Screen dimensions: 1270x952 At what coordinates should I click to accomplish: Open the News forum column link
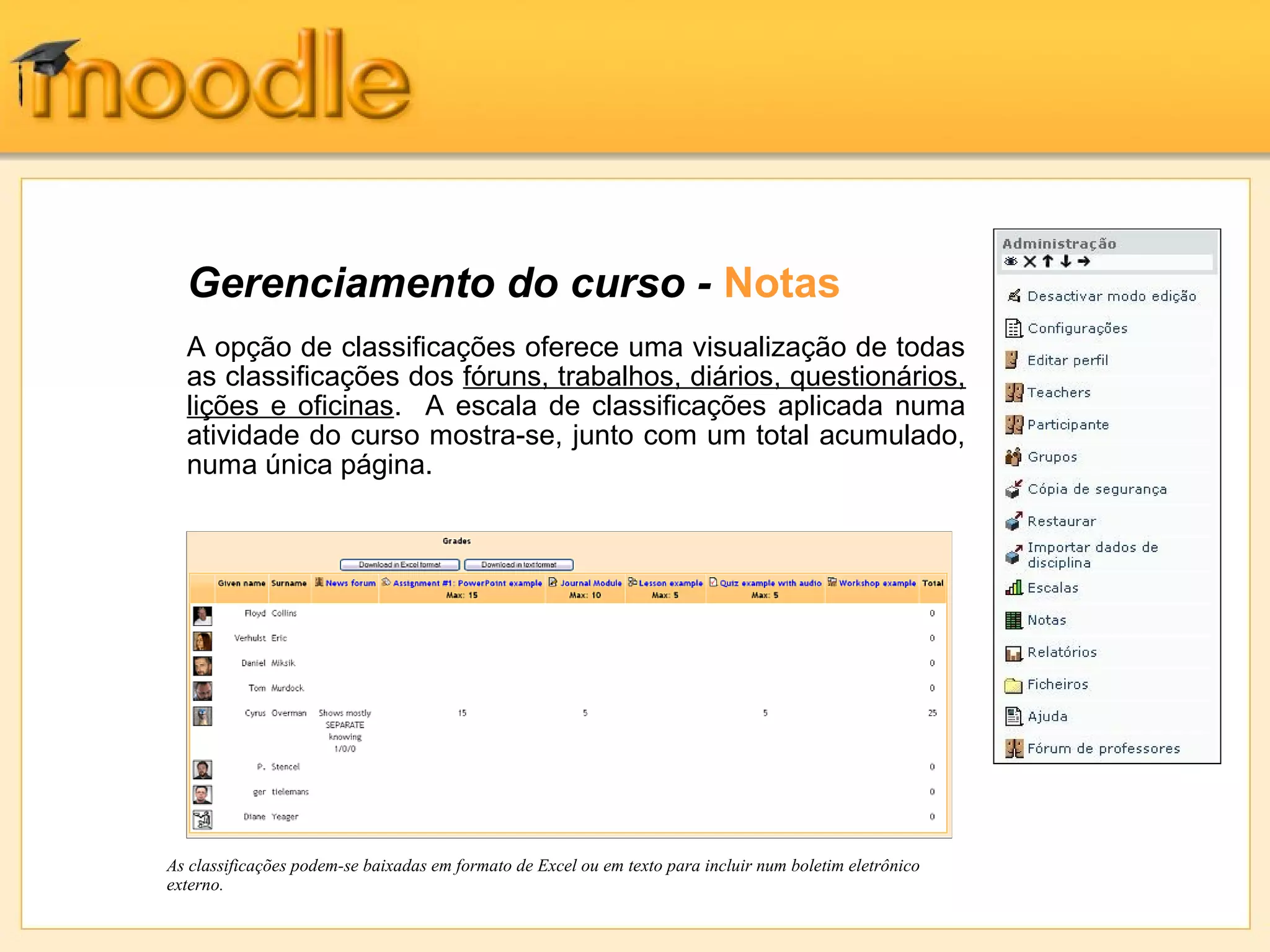(x=351, y=583)
